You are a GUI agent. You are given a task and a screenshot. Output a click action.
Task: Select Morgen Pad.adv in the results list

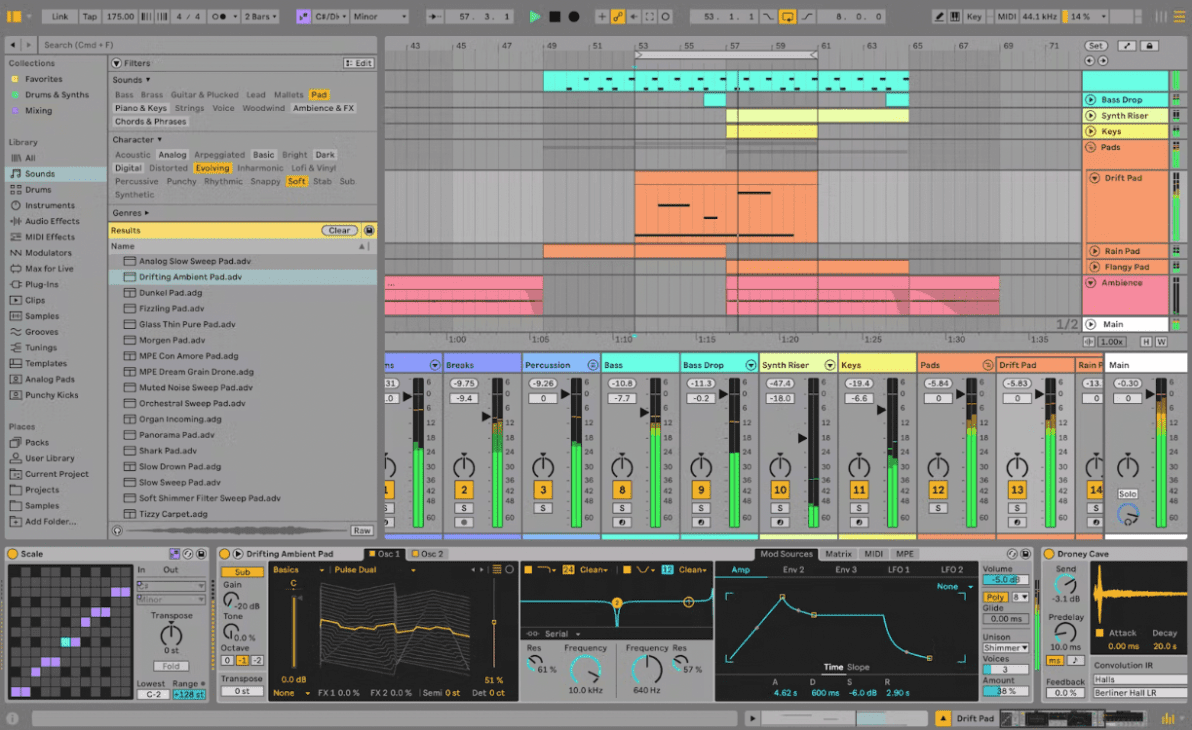pyautogui.click(x=170, y=340)
